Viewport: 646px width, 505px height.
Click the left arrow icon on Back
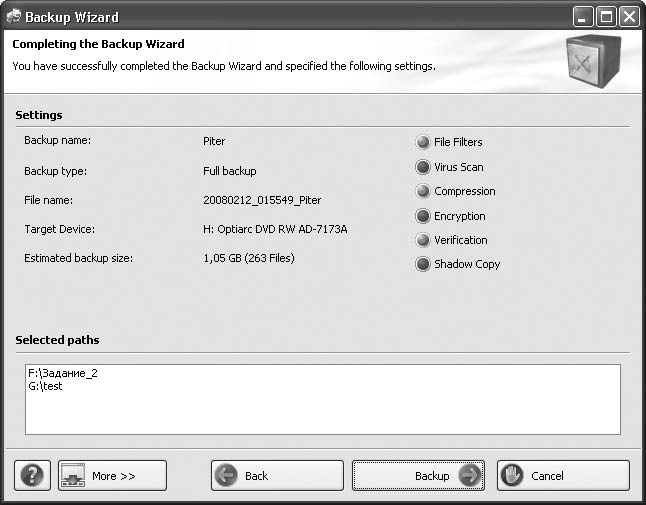226,476
